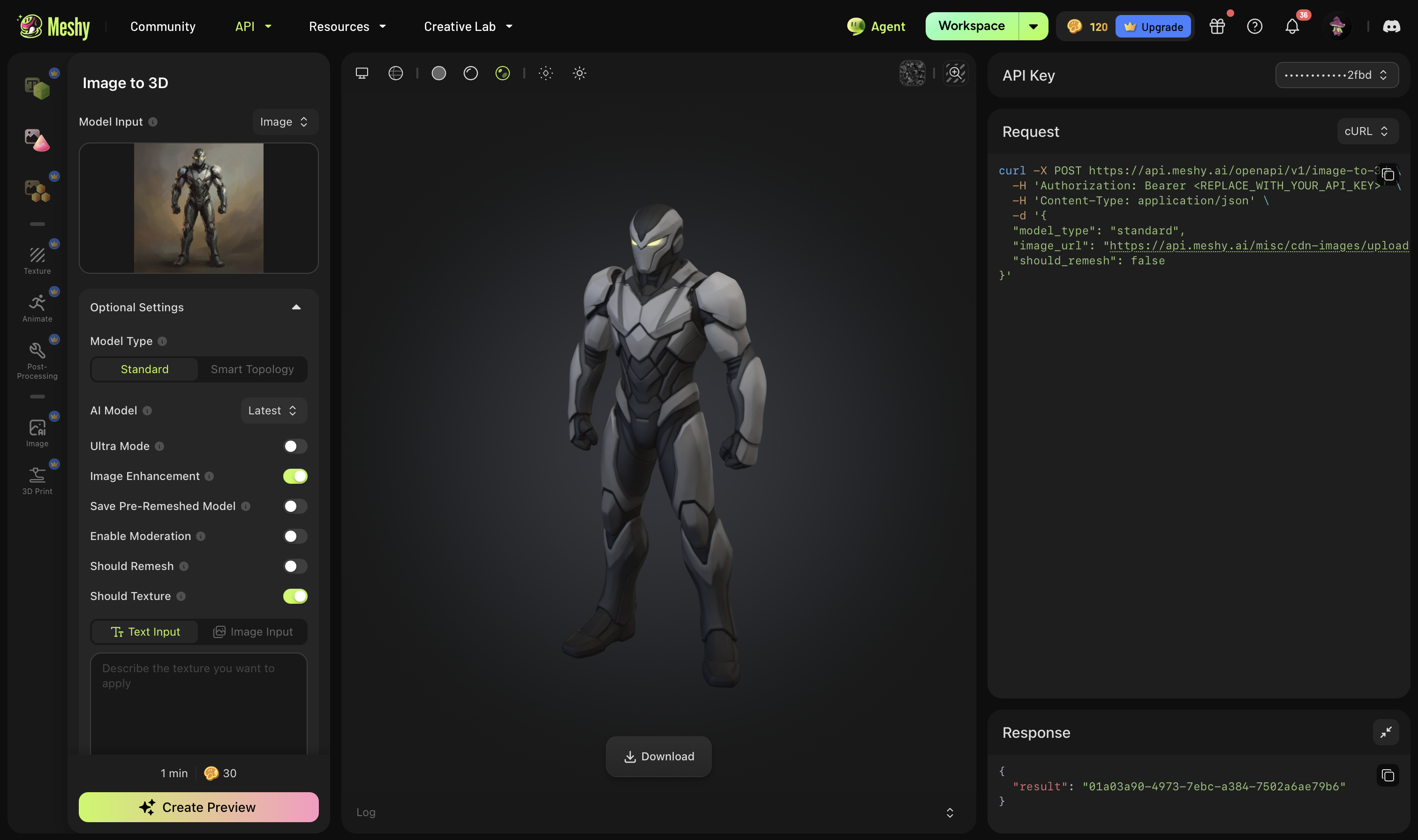Image resolution: width=1418 pixels, height=840 pixels.
Task: Select the solid gray shading mode
Action: coord(439,73)
